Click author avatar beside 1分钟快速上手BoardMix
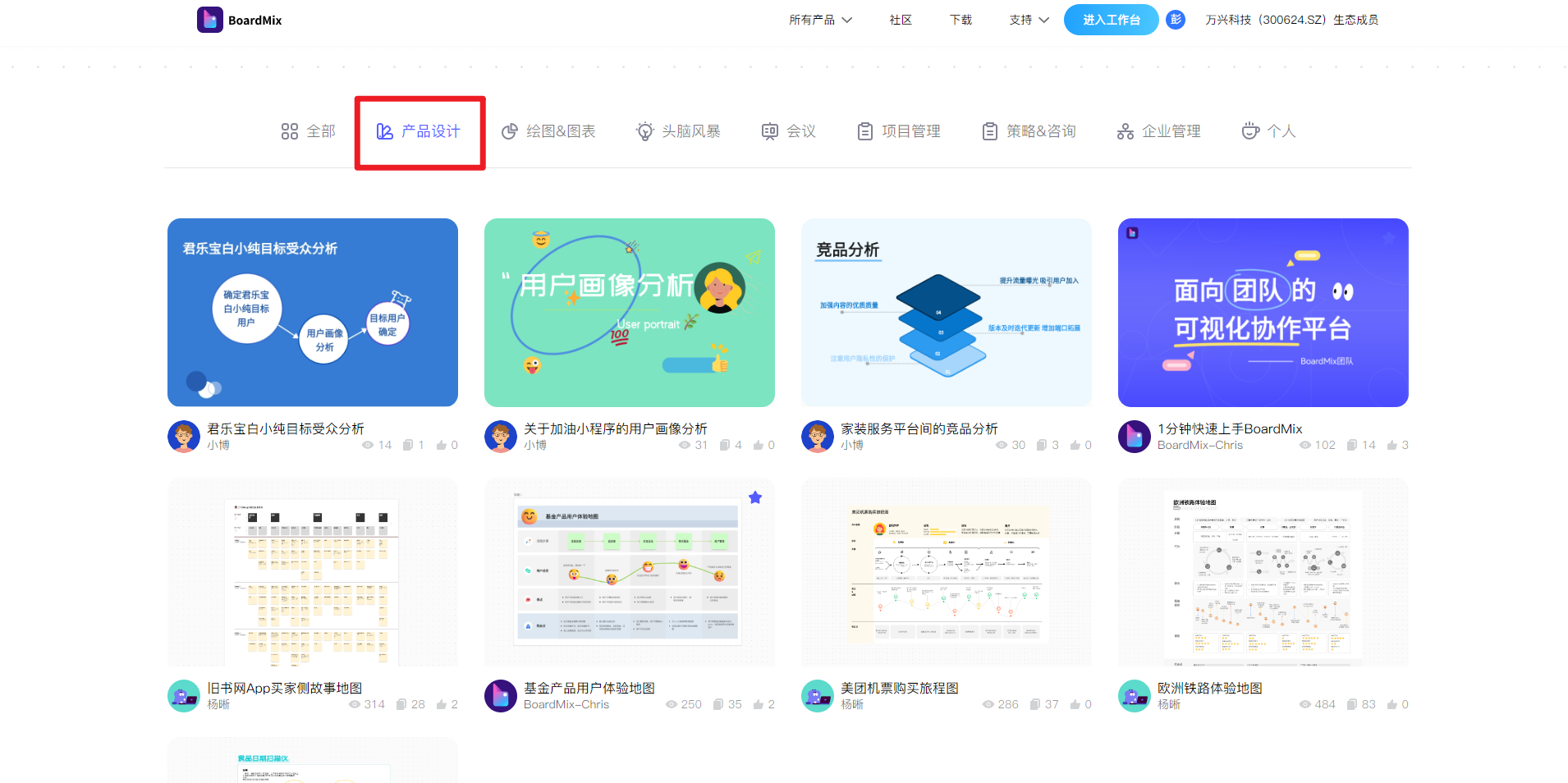The width and height of the screenshot is (1568, 783). pyautogui.click(x=1135, y=437)
